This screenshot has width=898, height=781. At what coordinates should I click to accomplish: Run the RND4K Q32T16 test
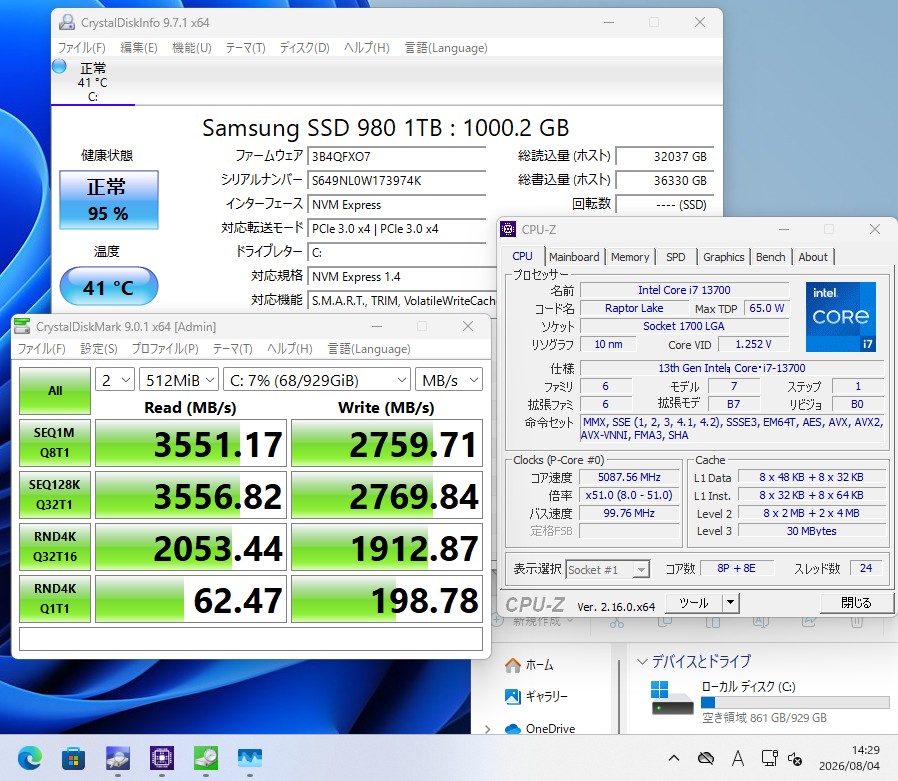[55, 547]
